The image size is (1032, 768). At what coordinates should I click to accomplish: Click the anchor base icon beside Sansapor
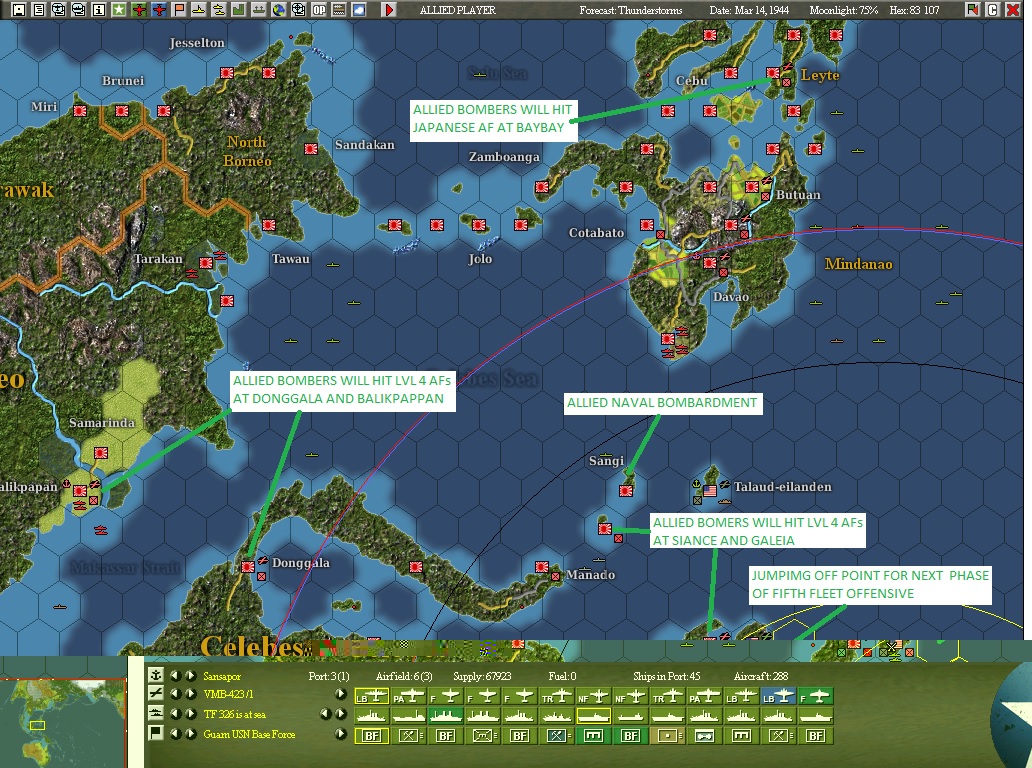[155, 675]
